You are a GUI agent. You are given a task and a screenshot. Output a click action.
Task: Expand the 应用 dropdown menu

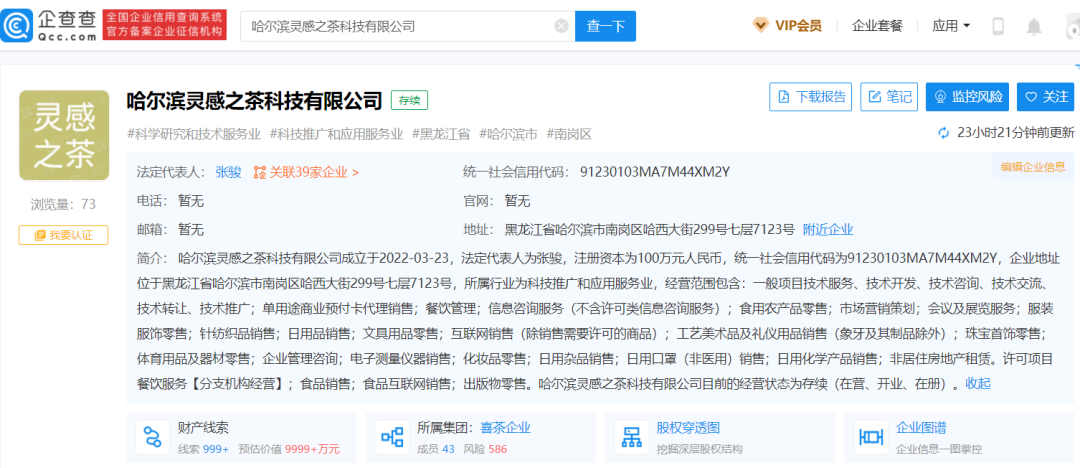[950, 26]
